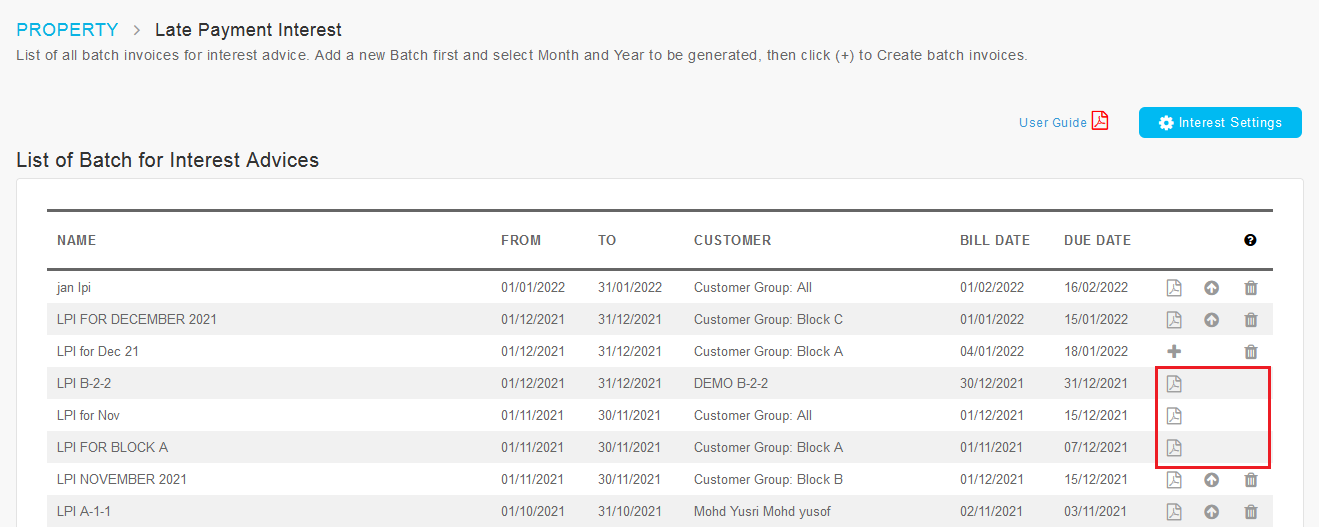The image size is (1319, 527).
Task: Open PDF for jan lpi batch
Action: coord(1174,288)
